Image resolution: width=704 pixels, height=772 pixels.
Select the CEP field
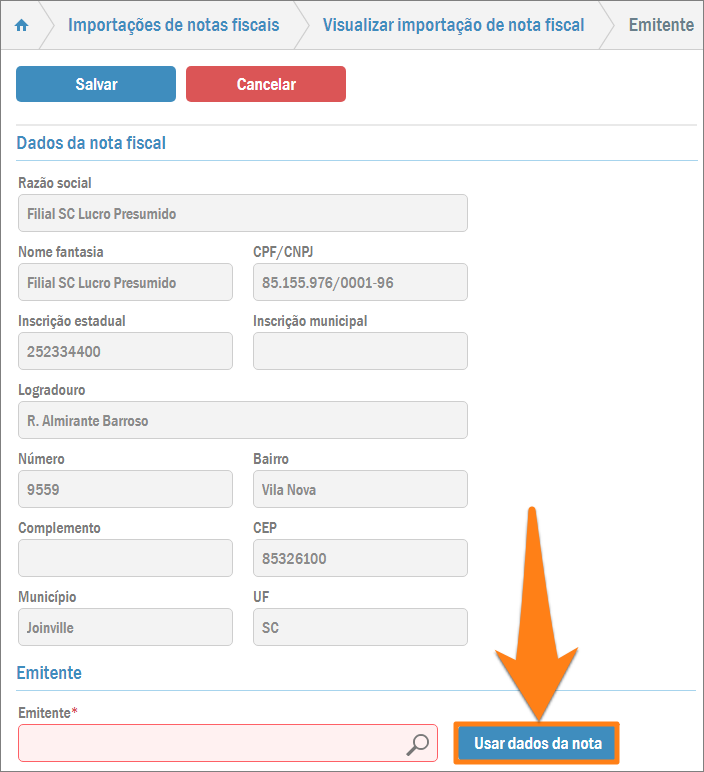360,558
